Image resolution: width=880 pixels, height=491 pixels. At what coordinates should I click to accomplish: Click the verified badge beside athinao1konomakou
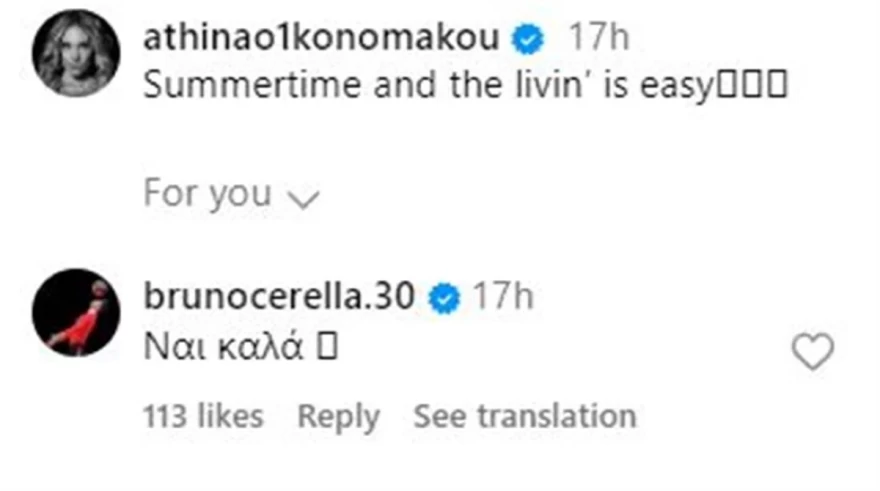(527, 40)
